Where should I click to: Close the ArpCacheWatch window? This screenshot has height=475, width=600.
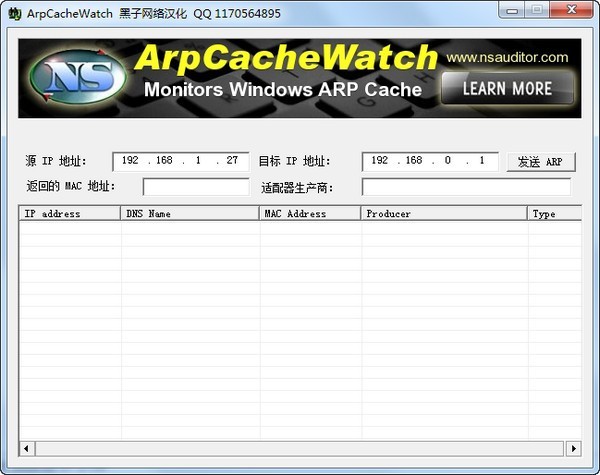coord(571,10)
